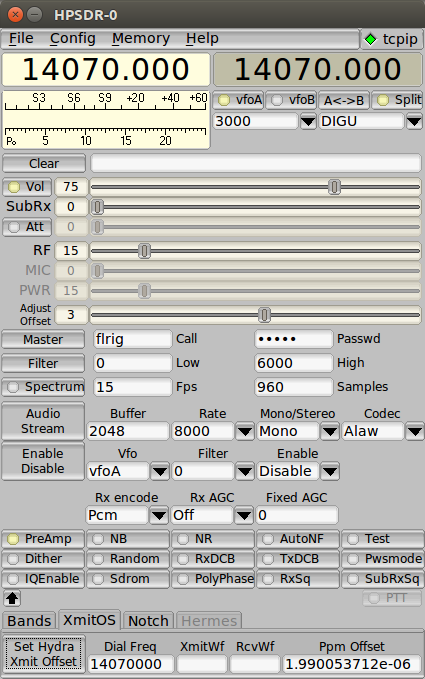Toggle the Att attenuator button
425x679 pixels.
pyautogui.click(x=27, y=227)
